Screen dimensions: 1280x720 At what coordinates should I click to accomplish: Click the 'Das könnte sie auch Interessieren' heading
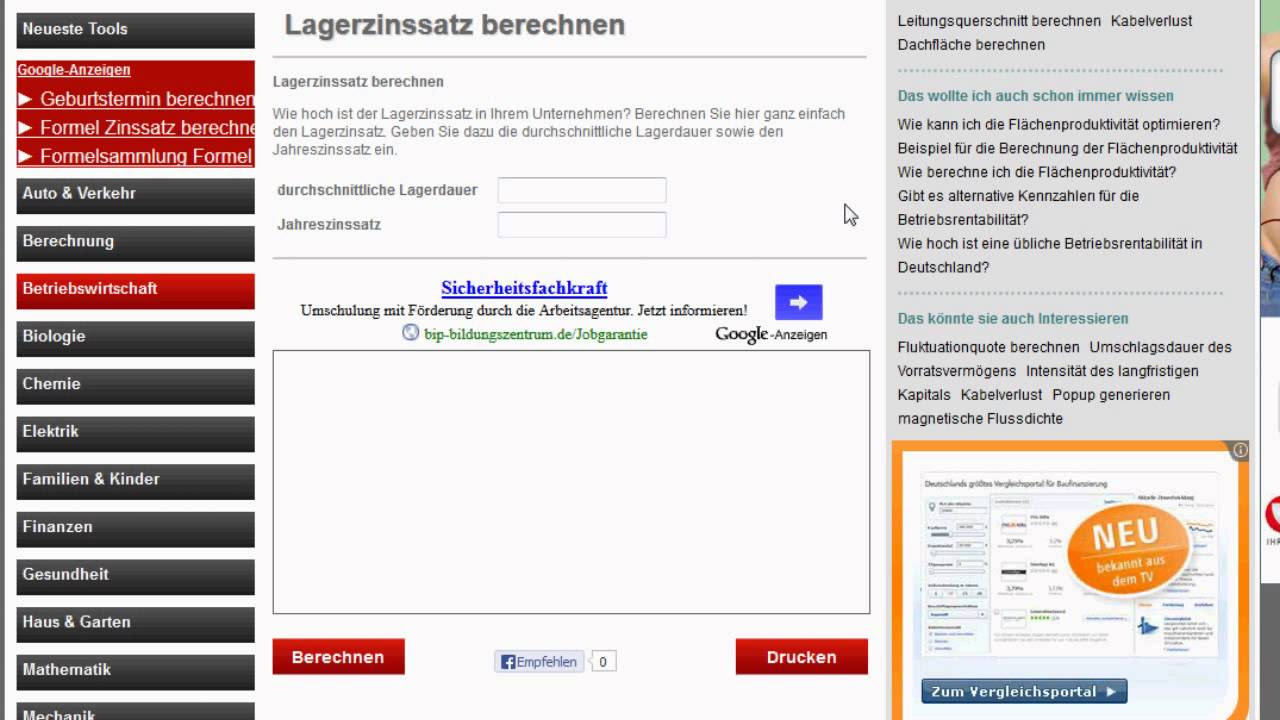pyautogui.click(x=1013, y=319)
